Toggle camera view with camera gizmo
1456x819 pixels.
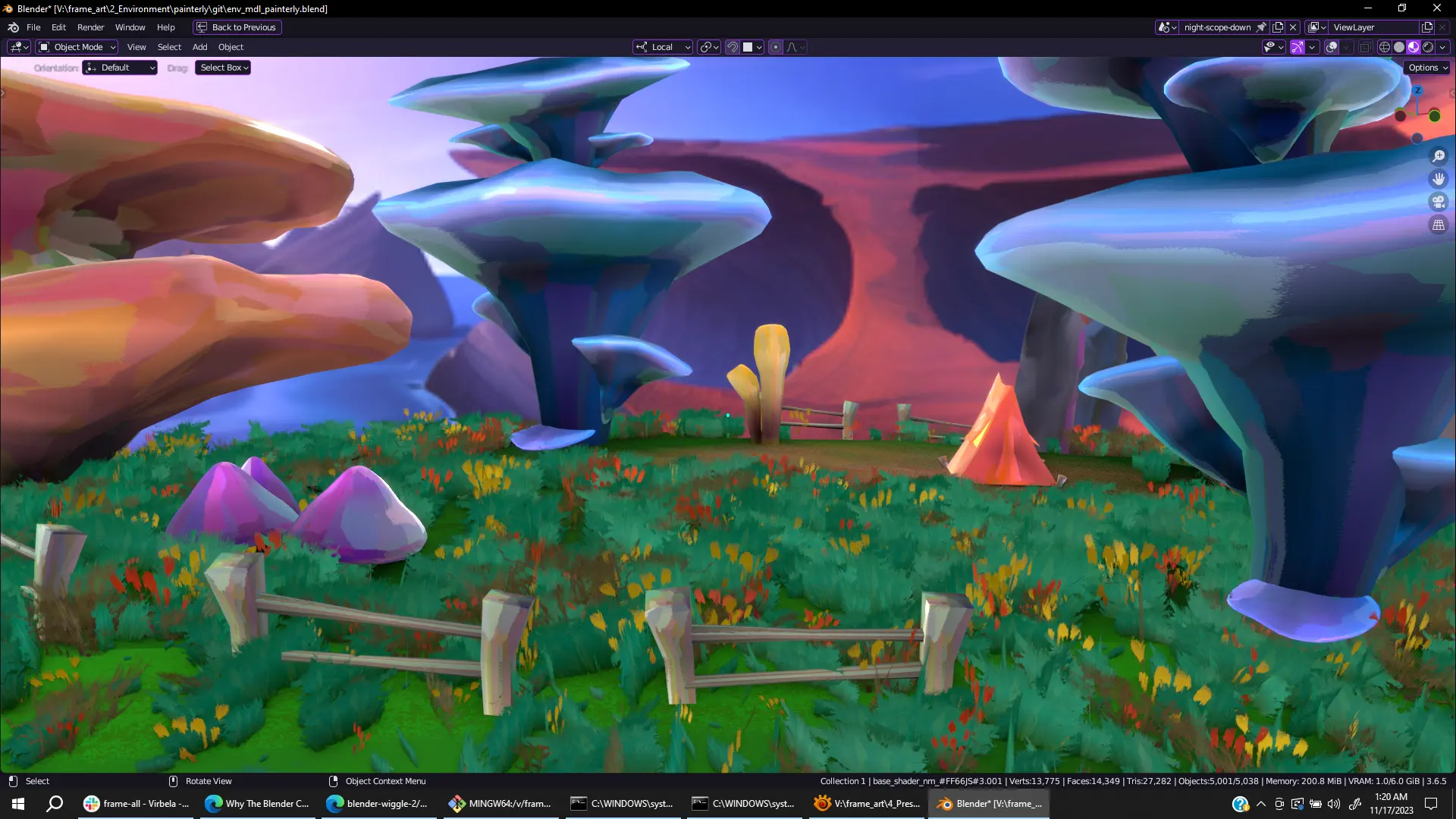click(1439, 202)
